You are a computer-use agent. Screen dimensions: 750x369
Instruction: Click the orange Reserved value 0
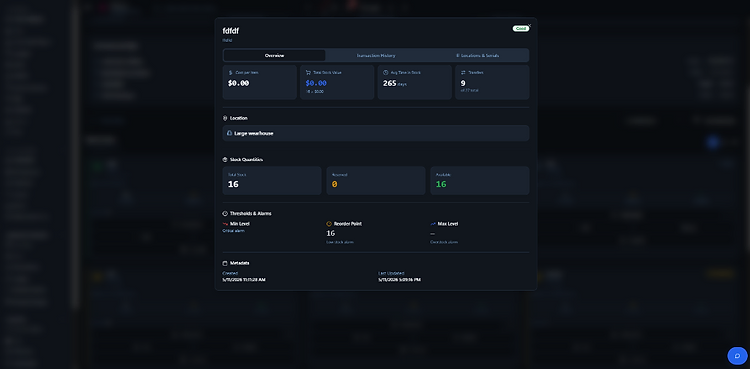point(334,184)
